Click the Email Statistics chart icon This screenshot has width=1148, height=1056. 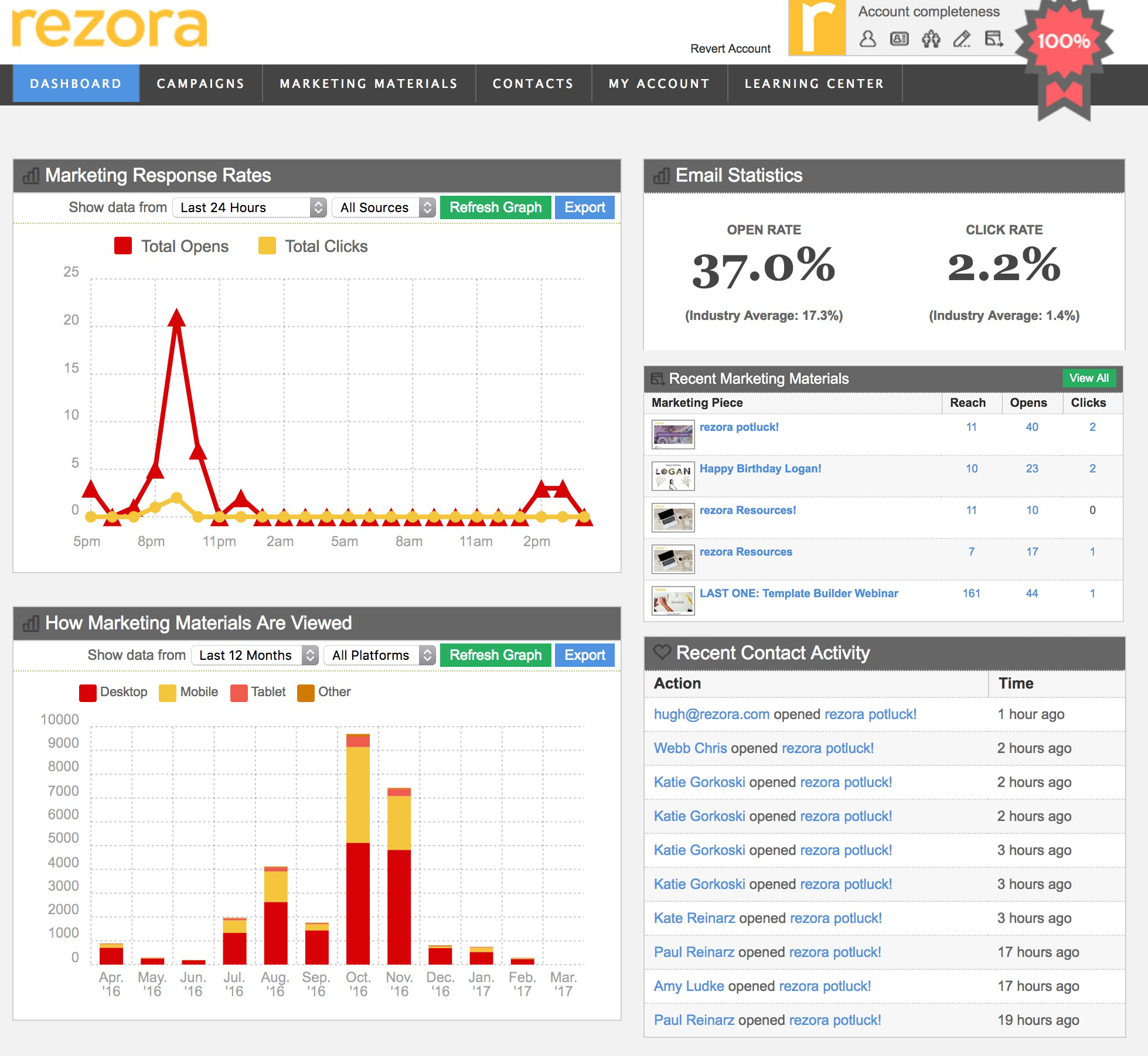pyautogui.click(x=661, y=175)
